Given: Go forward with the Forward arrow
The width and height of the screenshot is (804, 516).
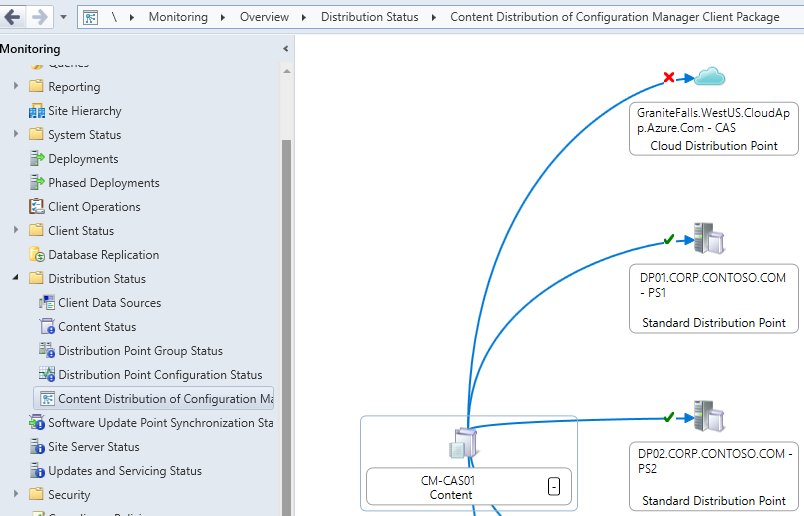Looking at the screenshot, I should click(x=39, y=17).
